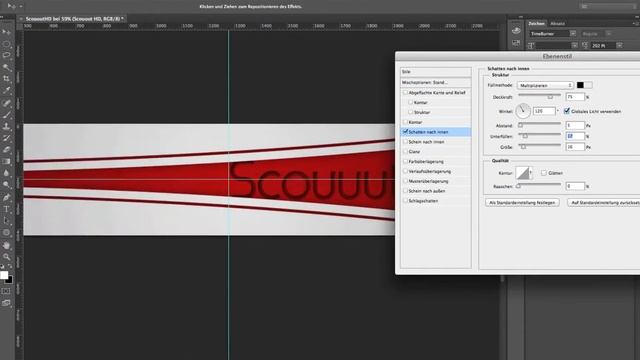This screenshot has height=360, width=640.
Task: Click the current tool preset icon in options bar
Action: pyautogui.click(x=12, y=6)
